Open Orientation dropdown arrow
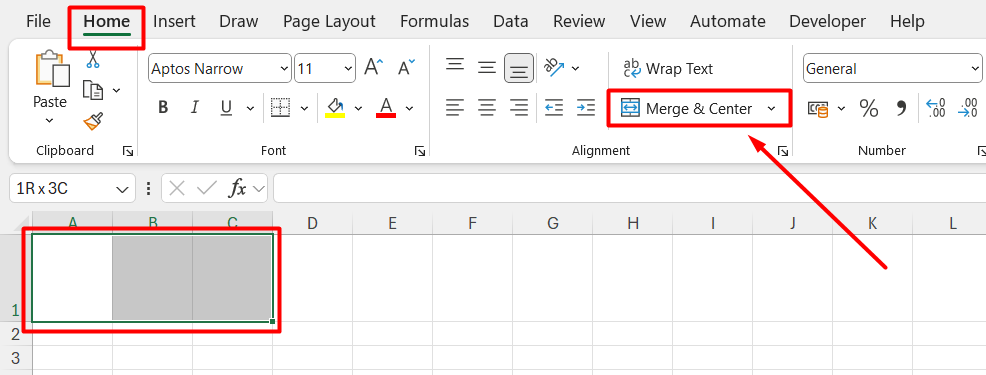 pos(575,69)
